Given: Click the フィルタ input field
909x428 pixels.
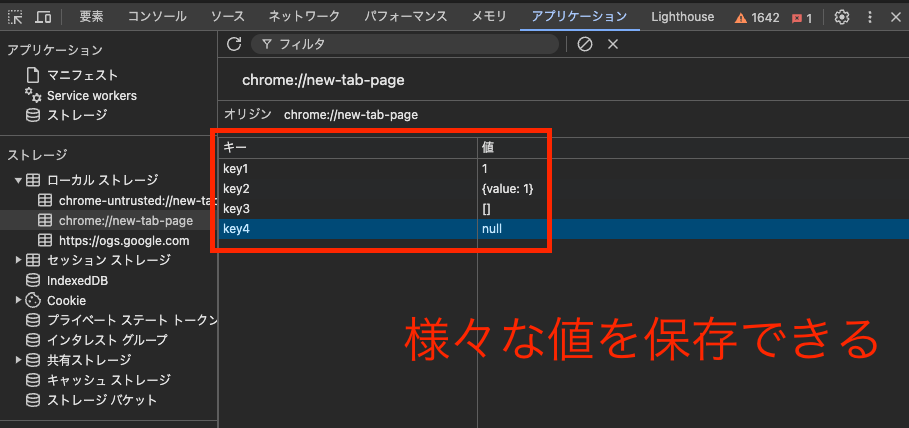Looking at the screenshot, I should pos(405,44).
